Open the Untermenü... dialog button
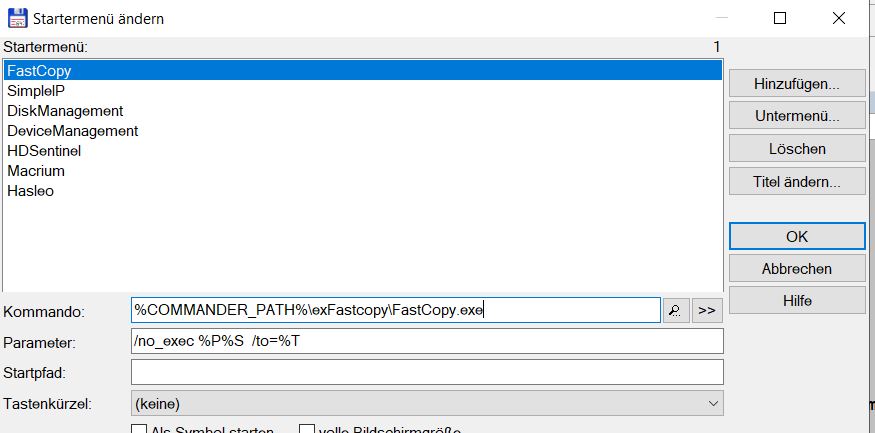Image resolution: width=875 pixels, height=433 pixels. pos(797,117)
